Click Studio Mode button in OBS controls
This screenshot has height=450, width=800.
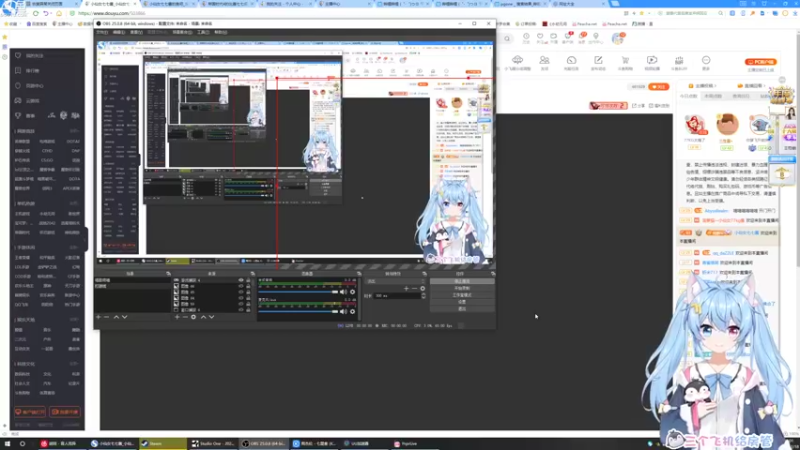(x=462, y=295)
